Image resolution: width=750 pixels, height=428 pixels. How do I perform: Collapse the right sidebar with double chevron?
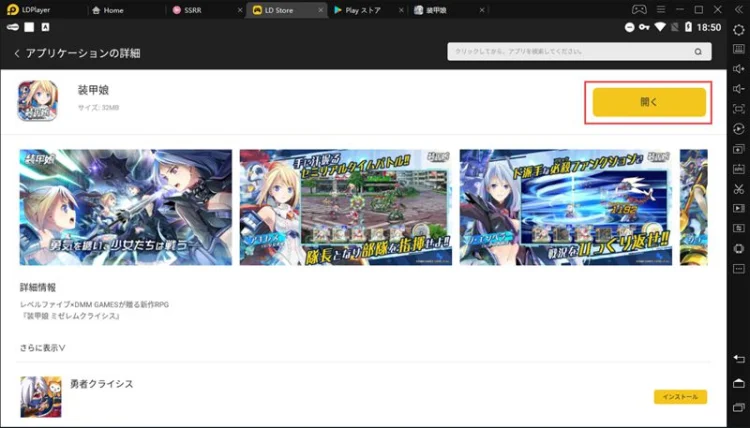click(x=739, y=10)
